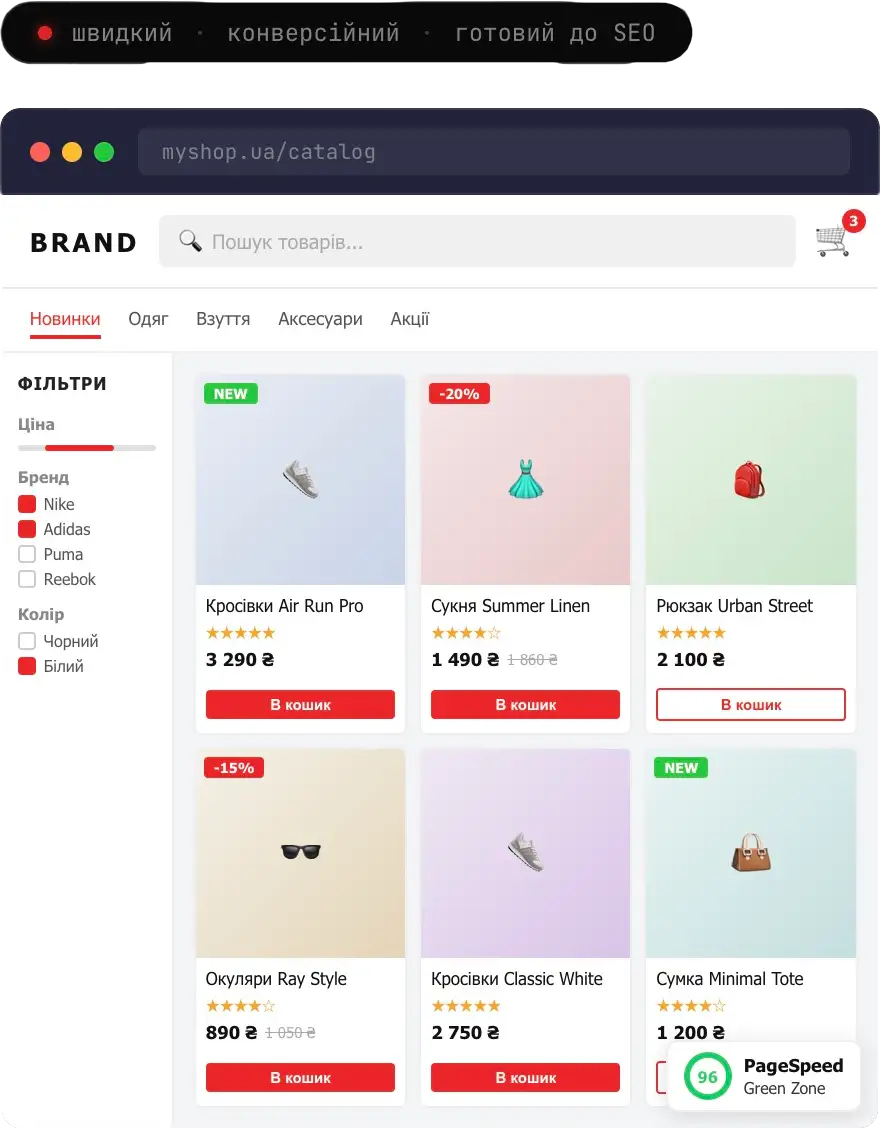Screen dimensions: 880x1129
Task: Click the red backpack product icon
Action: pos(750,480)
